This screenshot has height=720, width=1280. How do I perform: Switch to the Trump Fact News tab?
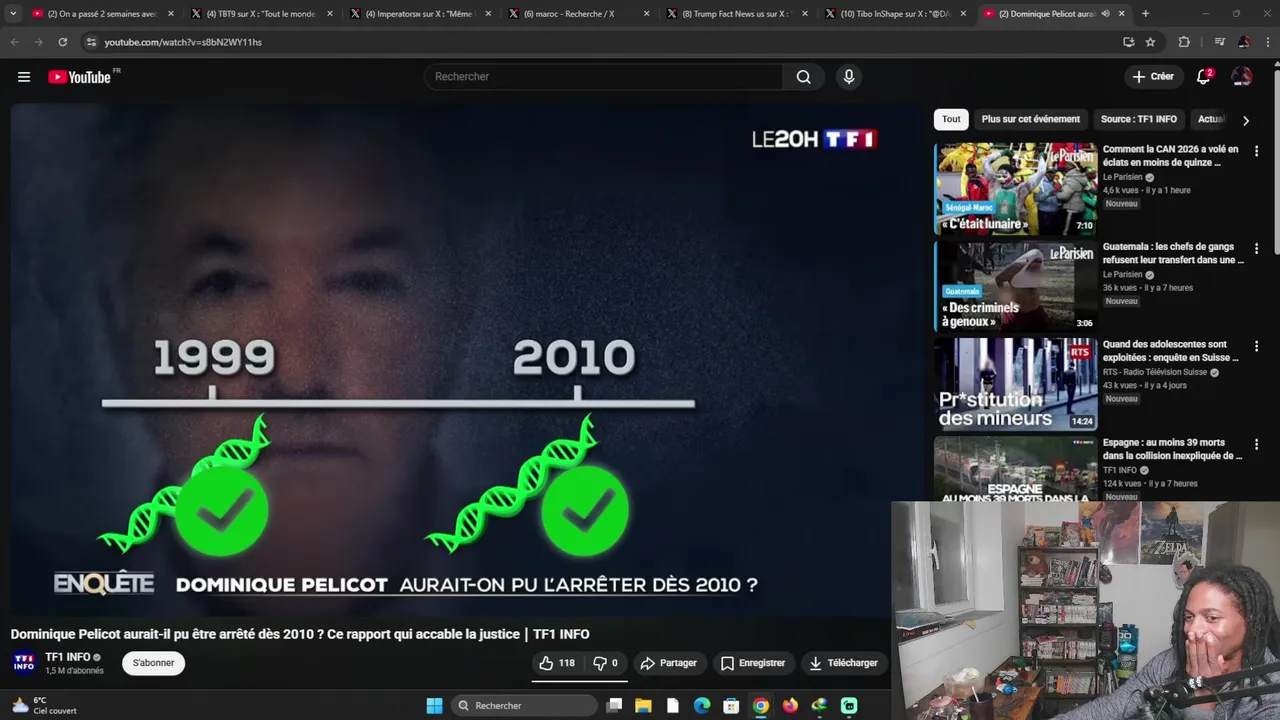point(738,14)
